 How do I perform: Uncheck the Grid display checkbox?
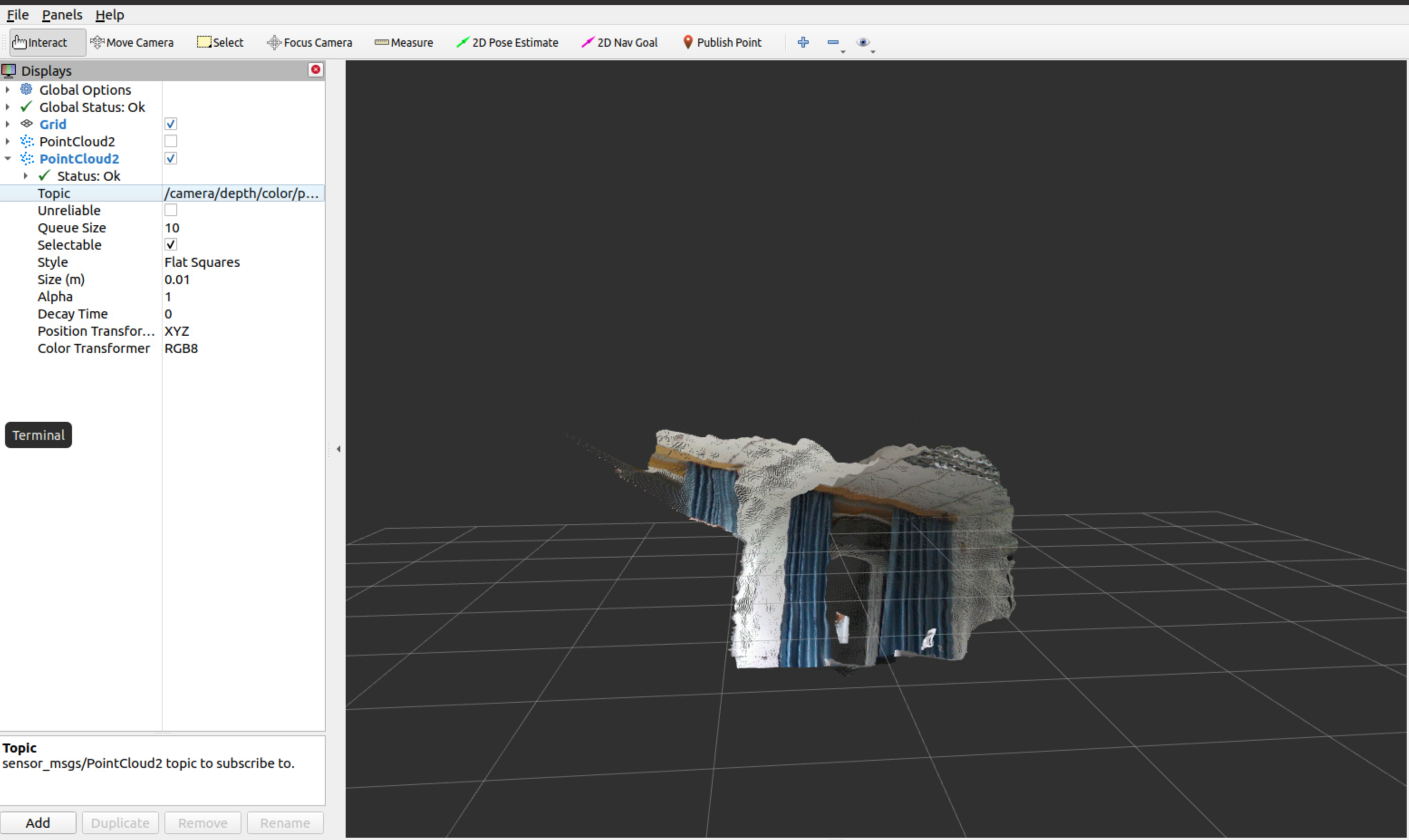coord(170,124)
